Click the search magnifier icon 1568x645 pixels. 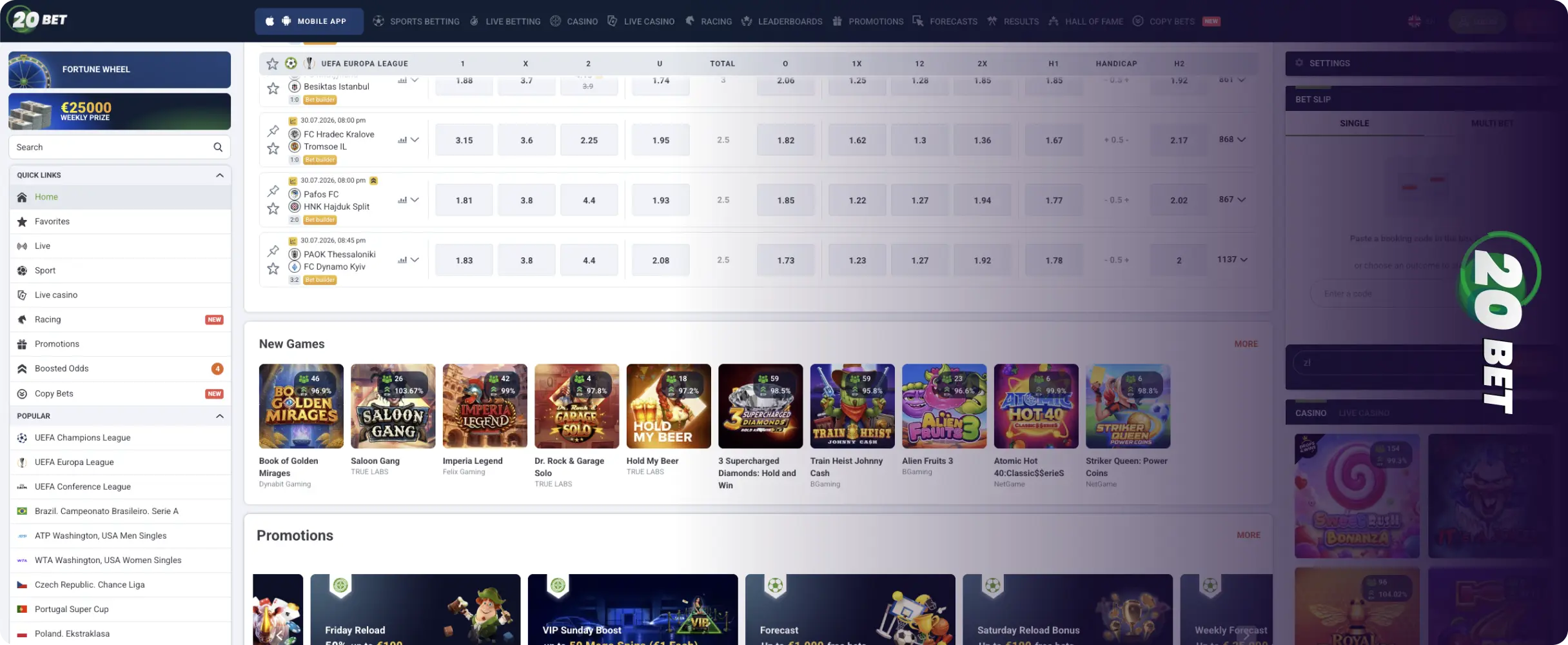pos(218,147)
